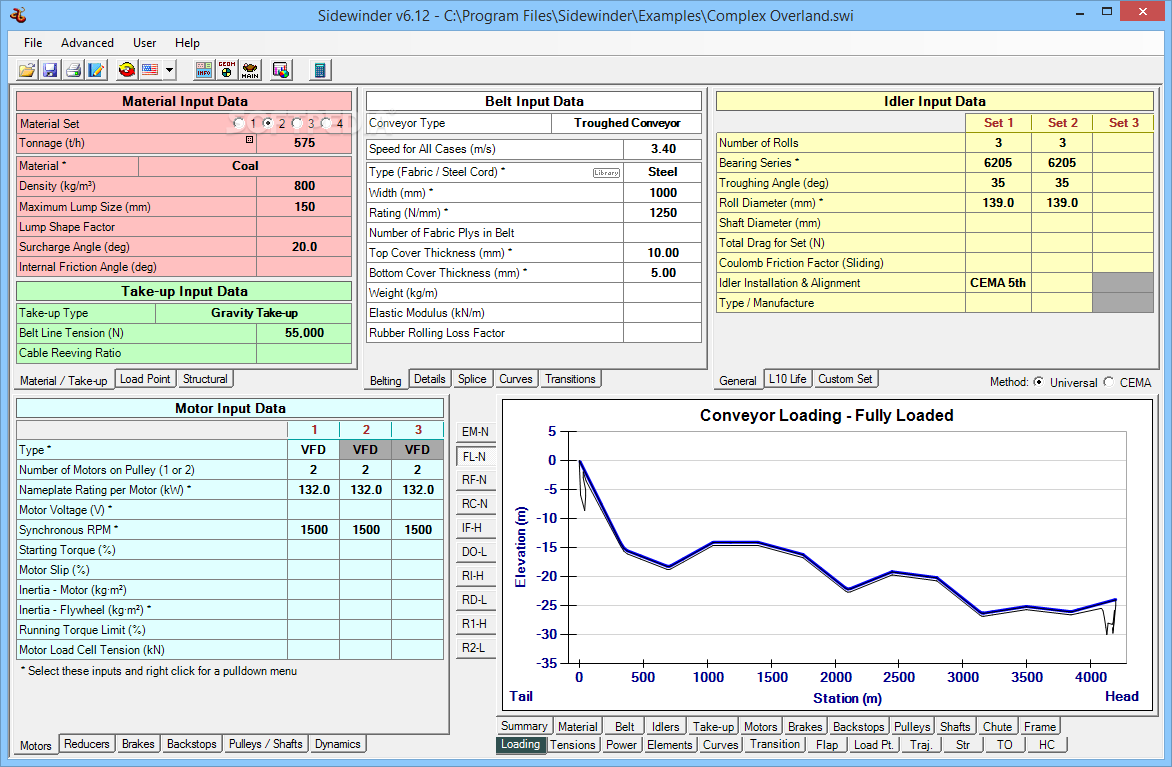Screen dimensions: 1172x767
Task: Click the belt Width value 1000
Action: [663, 192]
